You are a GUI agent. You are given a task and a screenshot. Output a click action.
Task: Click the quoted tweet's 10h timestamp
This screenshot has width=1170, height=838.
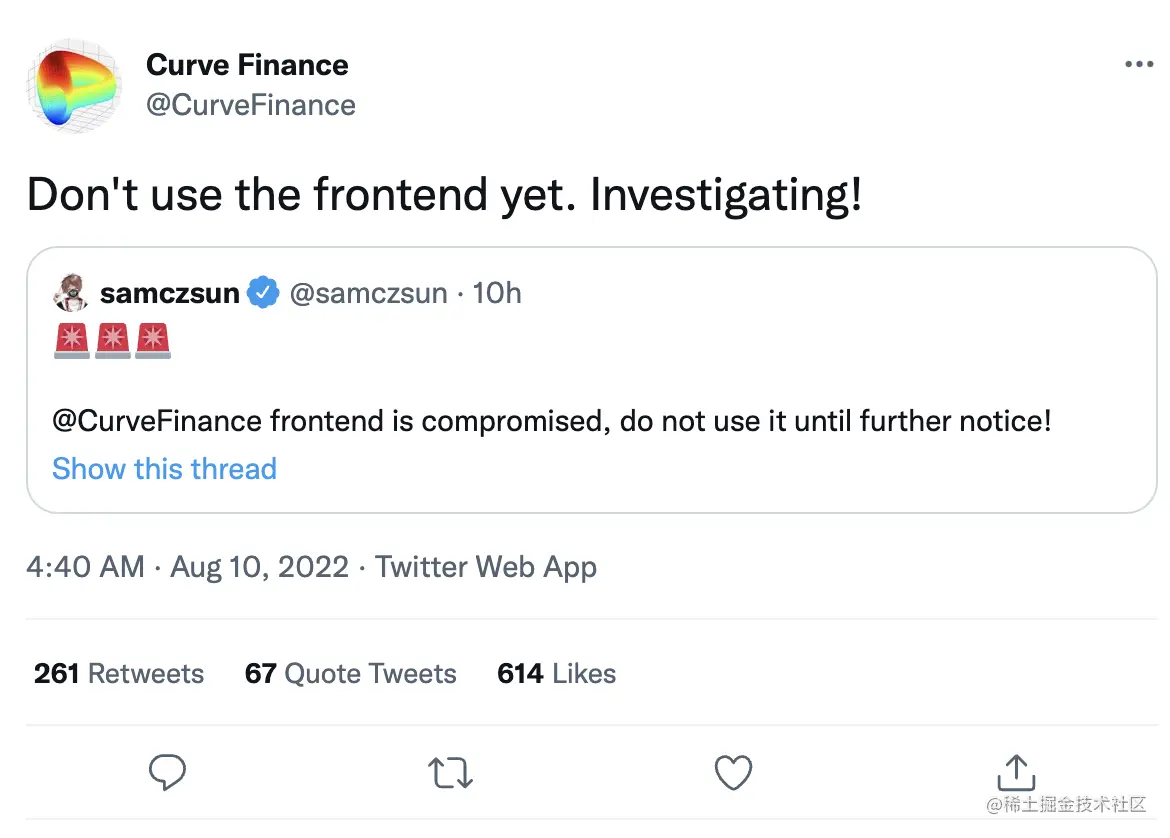497,293
